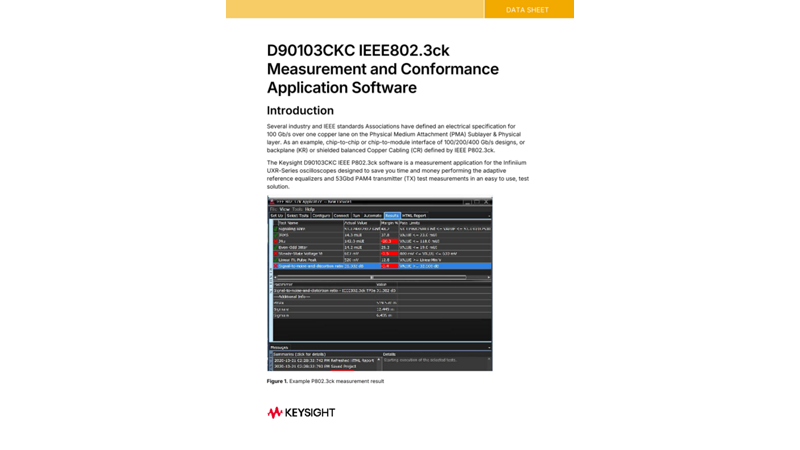Click the red X for Steady-State Voltage Vf
Screen dimensions: 800x450
[x=276, y=254]
